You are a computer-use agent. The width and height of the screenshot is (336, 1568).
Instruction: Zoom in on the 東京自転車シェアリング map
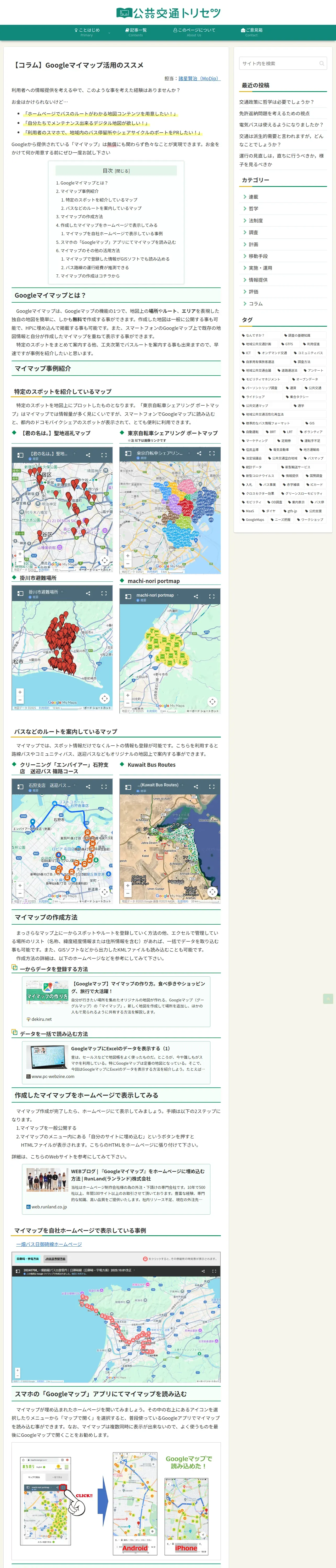(127, 556)
